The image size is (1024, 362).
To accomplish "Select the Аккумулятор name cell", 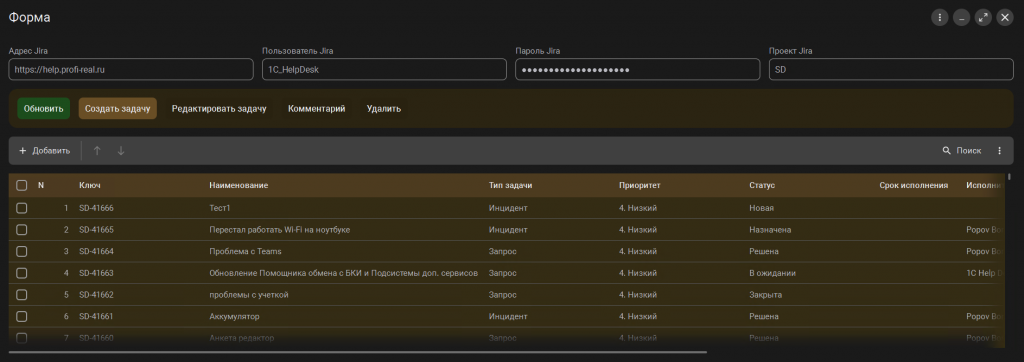I will [x=234, y=316].
